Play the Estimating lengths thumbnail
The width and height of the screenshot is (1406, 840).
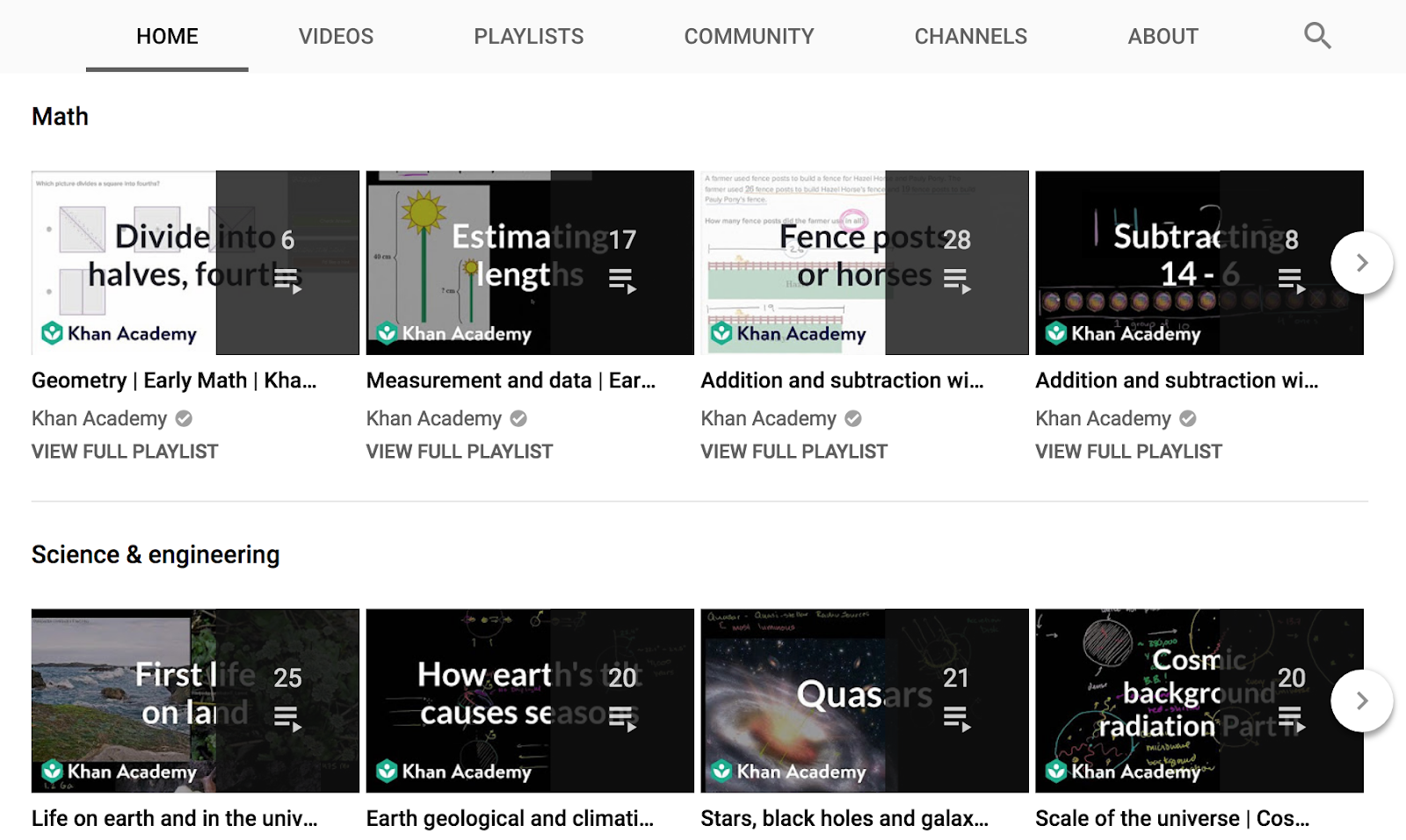click(x=530, y=263)
